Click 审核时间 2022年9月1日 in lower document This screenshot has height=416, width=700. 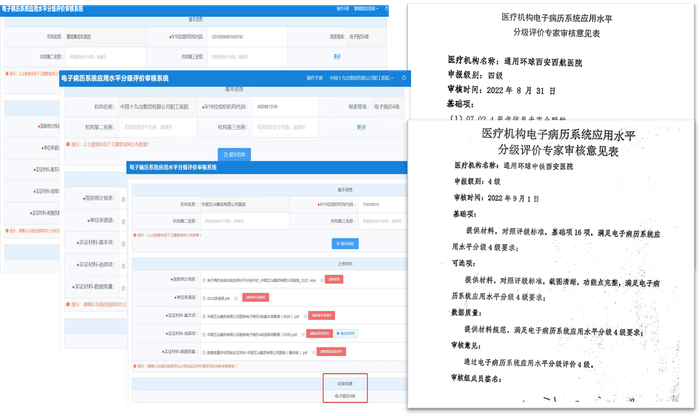[496, 198]
